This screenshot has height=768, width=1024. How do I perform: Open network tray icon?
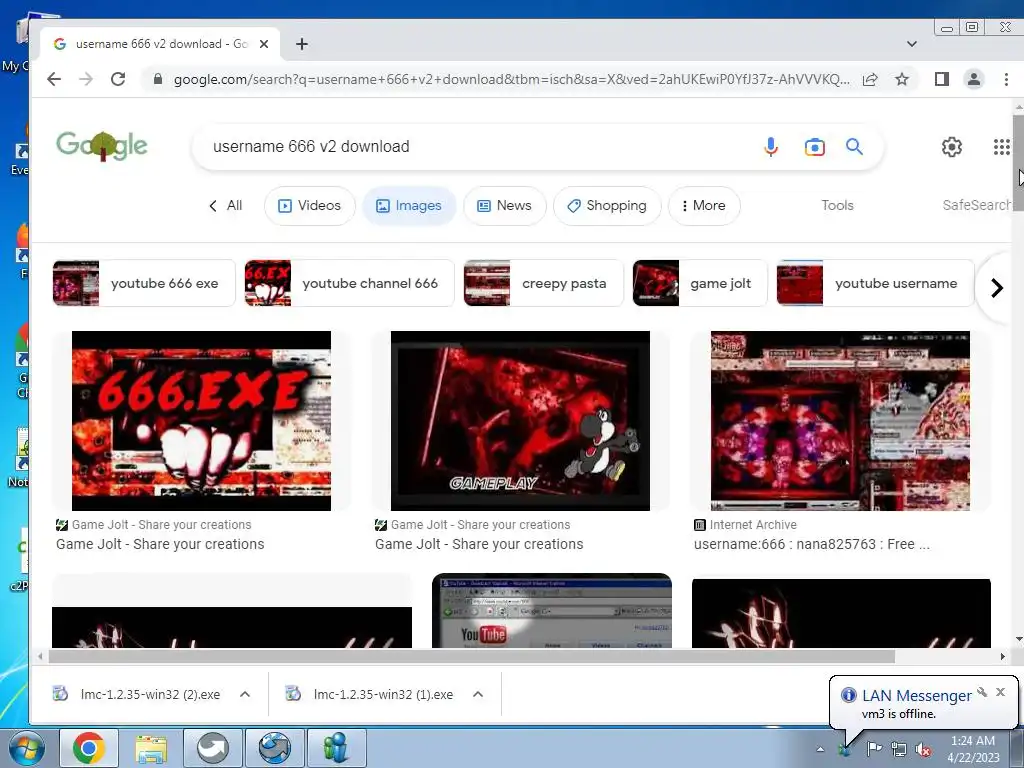tap(899, 749)
